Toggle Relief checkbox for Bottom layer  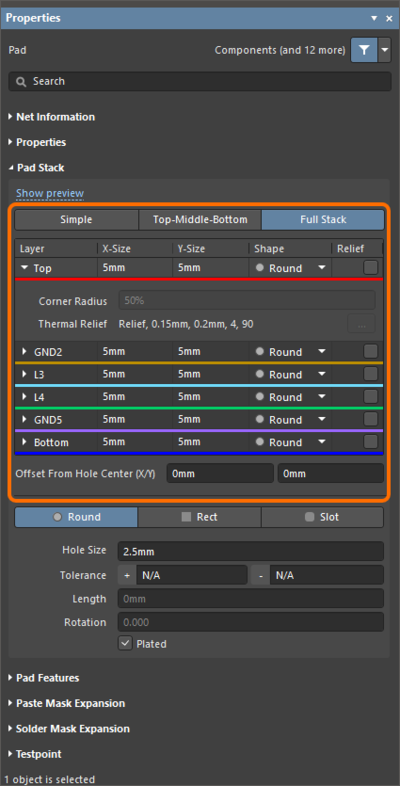pos(370,442)
